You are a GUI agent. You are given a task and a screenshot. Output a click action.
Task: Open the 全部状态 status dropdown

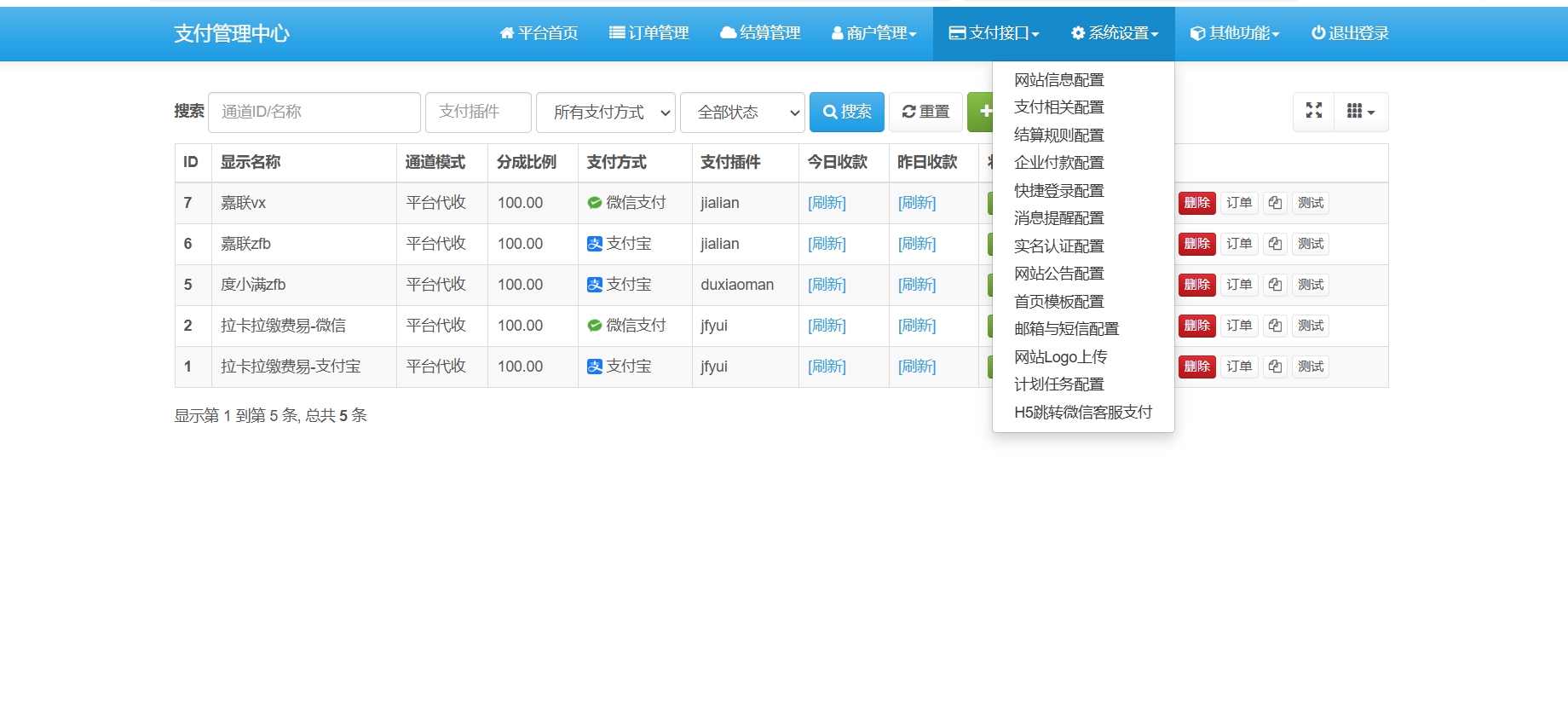click(x=741, y=113)
